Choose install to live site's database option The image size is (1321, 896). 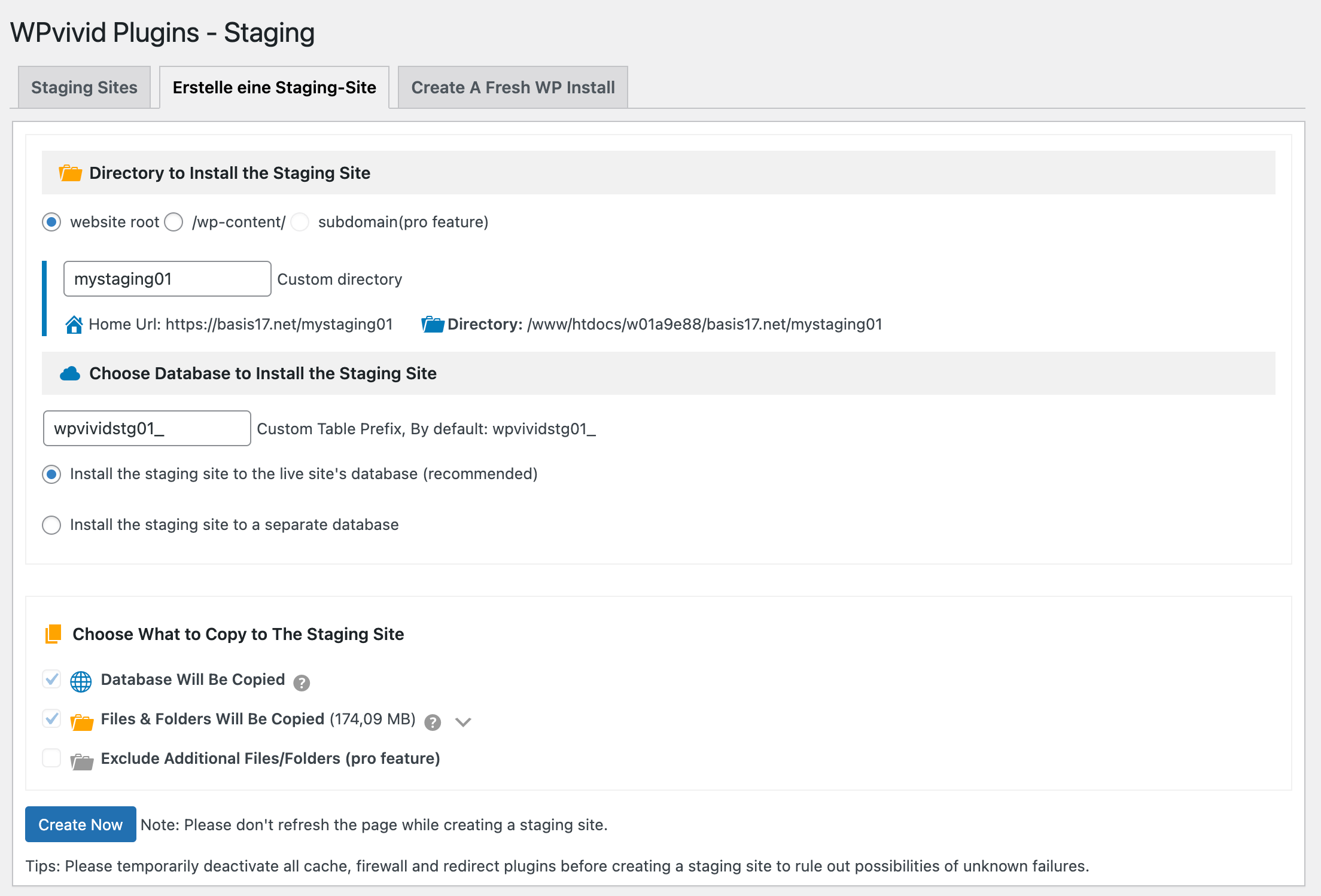[x=51, y=474]
